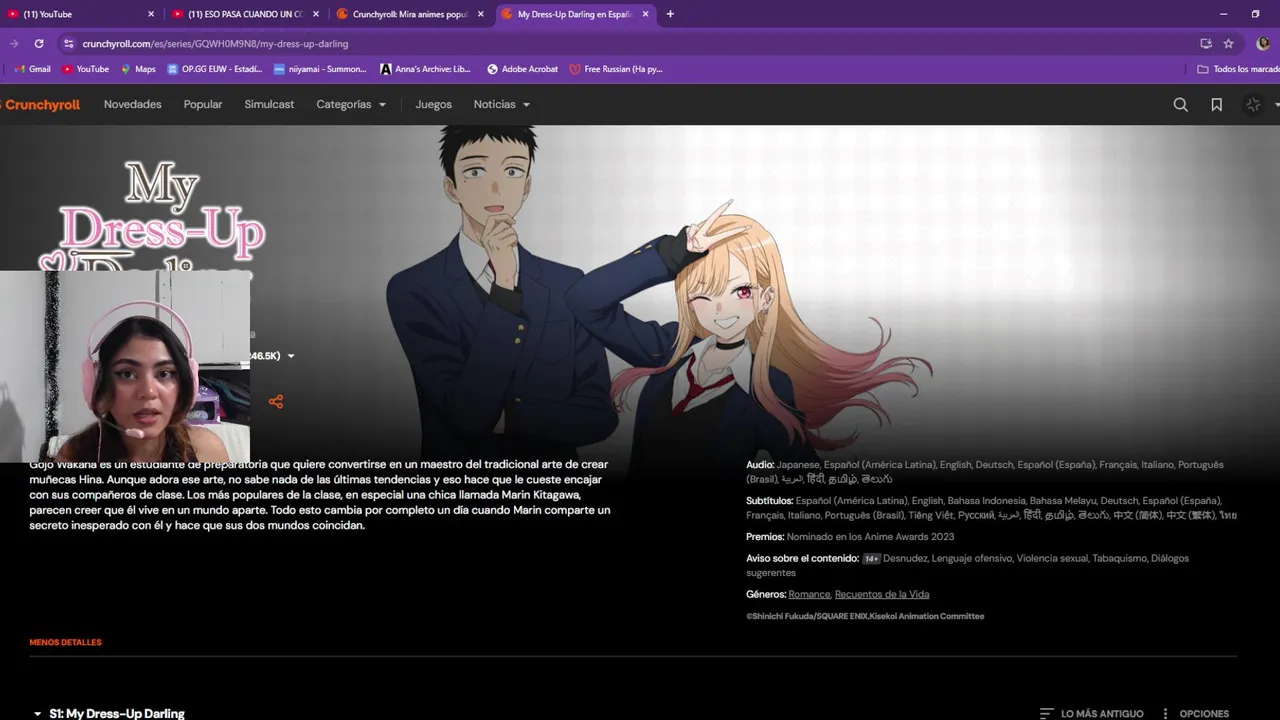Close the Crunchyroll Mira animes tab
This screenshot has width=1280, height=720.
(x=480, y=14)
